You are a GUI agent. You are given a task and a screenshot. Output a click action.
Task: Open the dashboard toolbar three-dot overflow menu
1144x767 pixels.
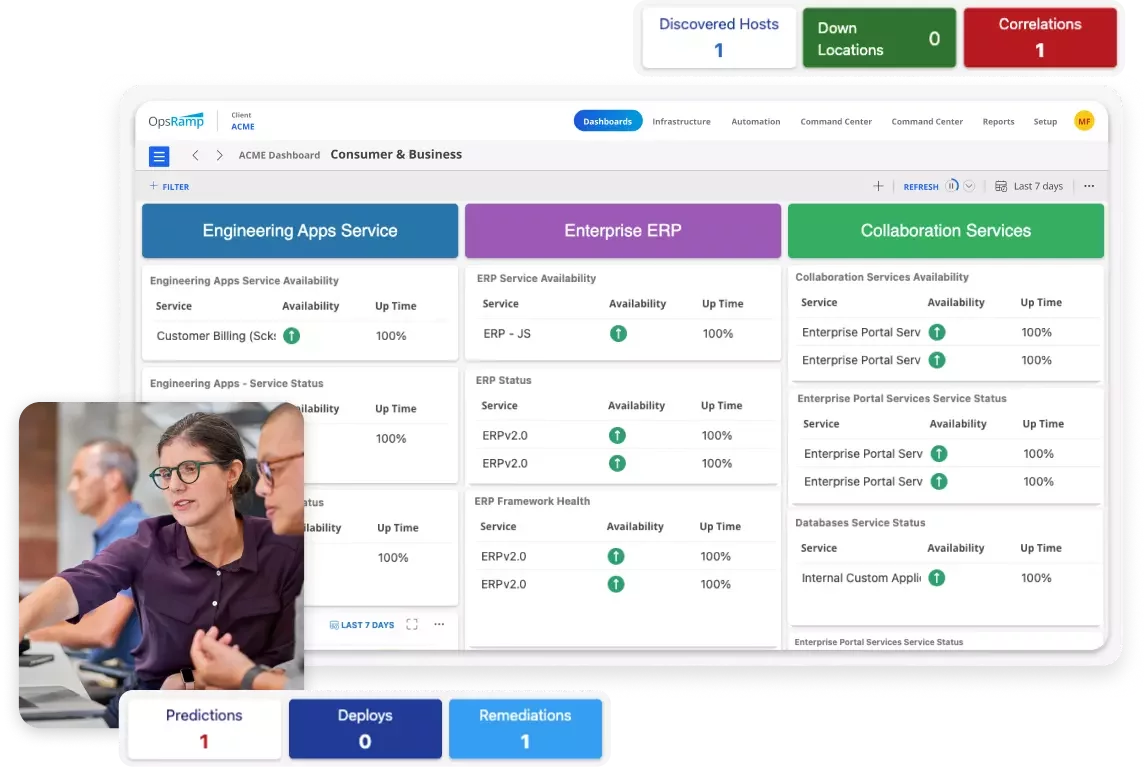pyautogui.click(x=1089, y=186)
